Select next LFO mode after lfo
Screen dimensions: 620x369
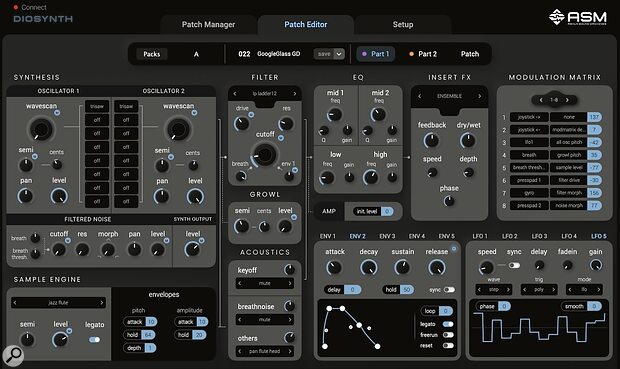pyautogui.click(x=599, y=290)
